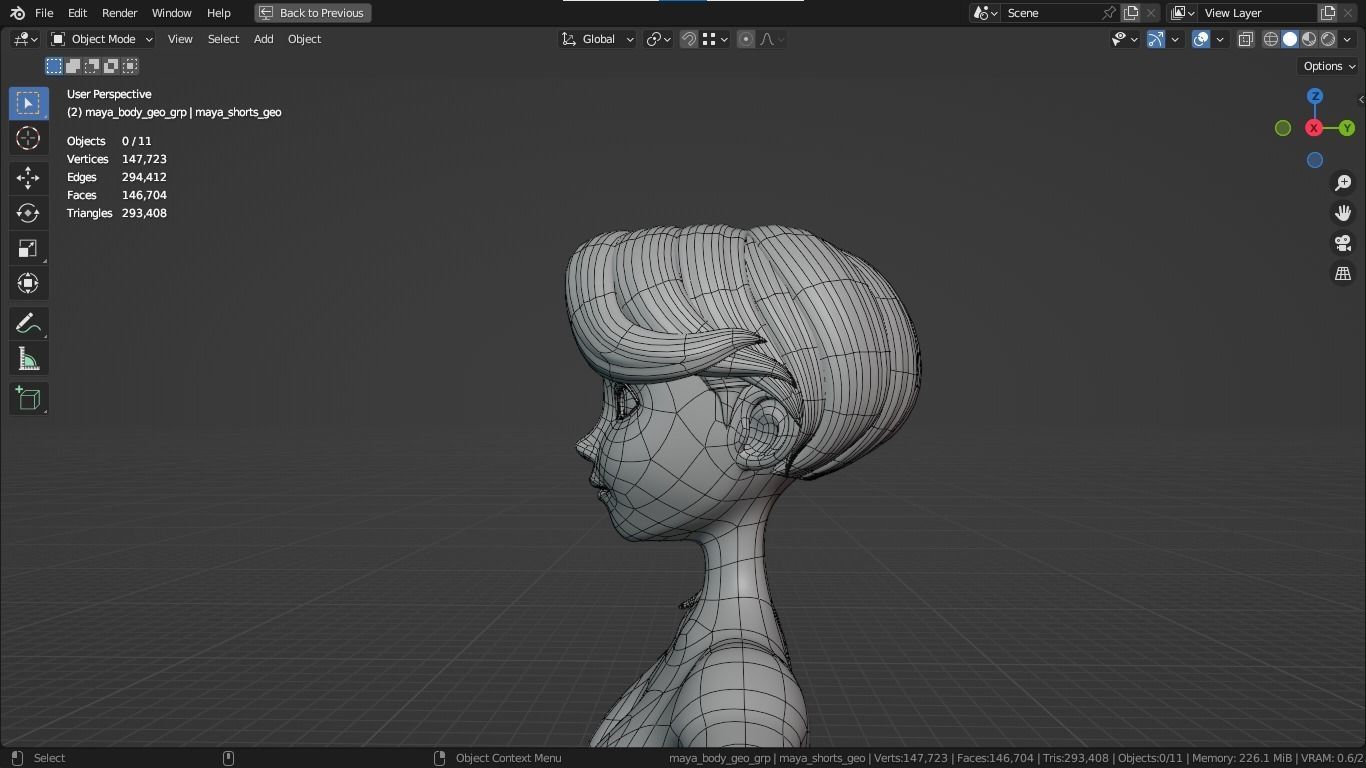
Task: Click the green Y axis gizmo
Action: pos(1347,128)
